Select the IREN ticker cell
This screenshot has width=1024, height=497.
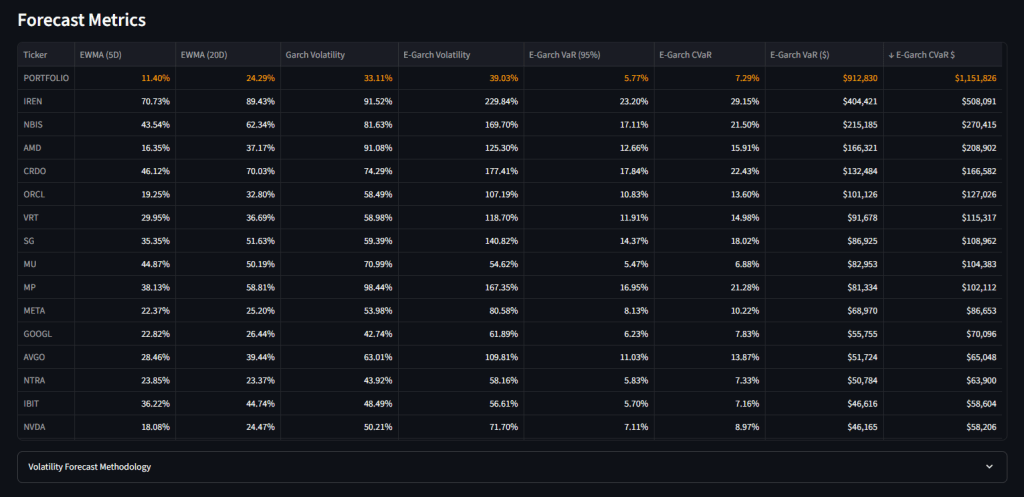click(33, 101)
